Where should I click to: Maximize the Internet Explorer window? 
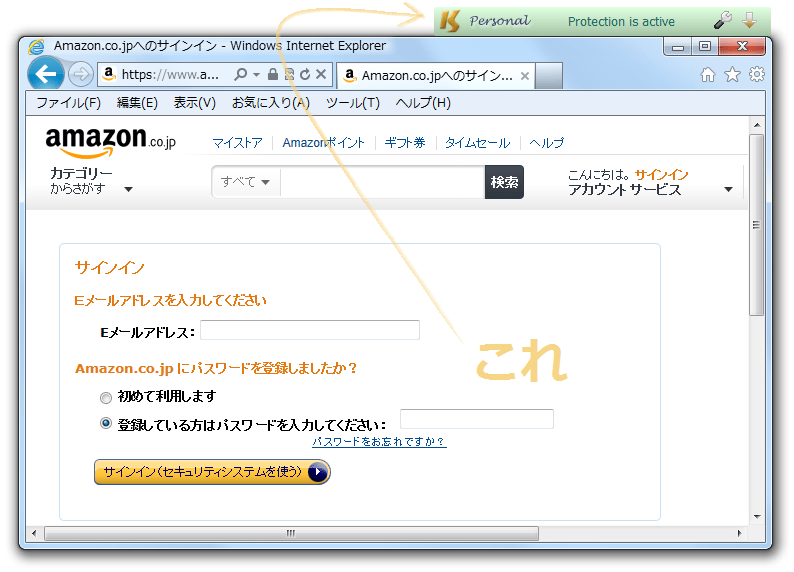[704, 47]
